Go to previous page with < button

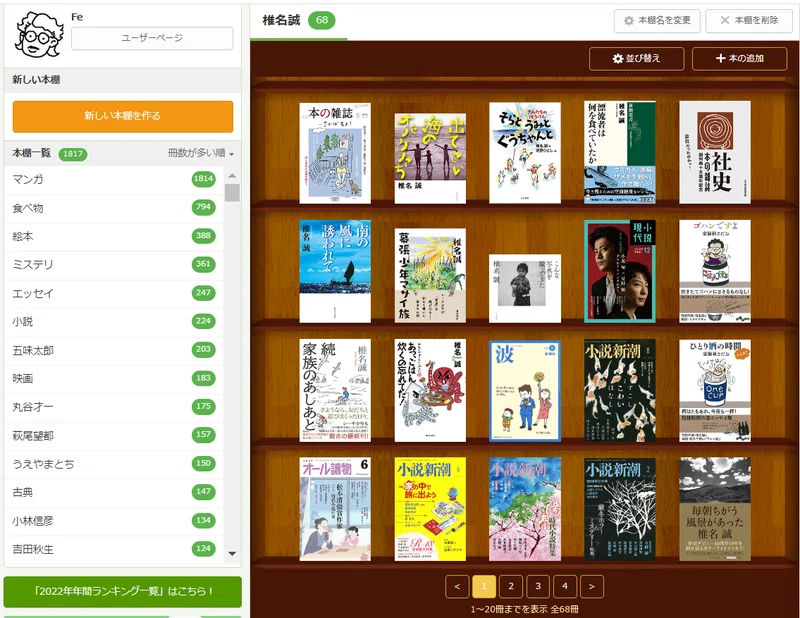pyautogui.click(x=457, y=586)
